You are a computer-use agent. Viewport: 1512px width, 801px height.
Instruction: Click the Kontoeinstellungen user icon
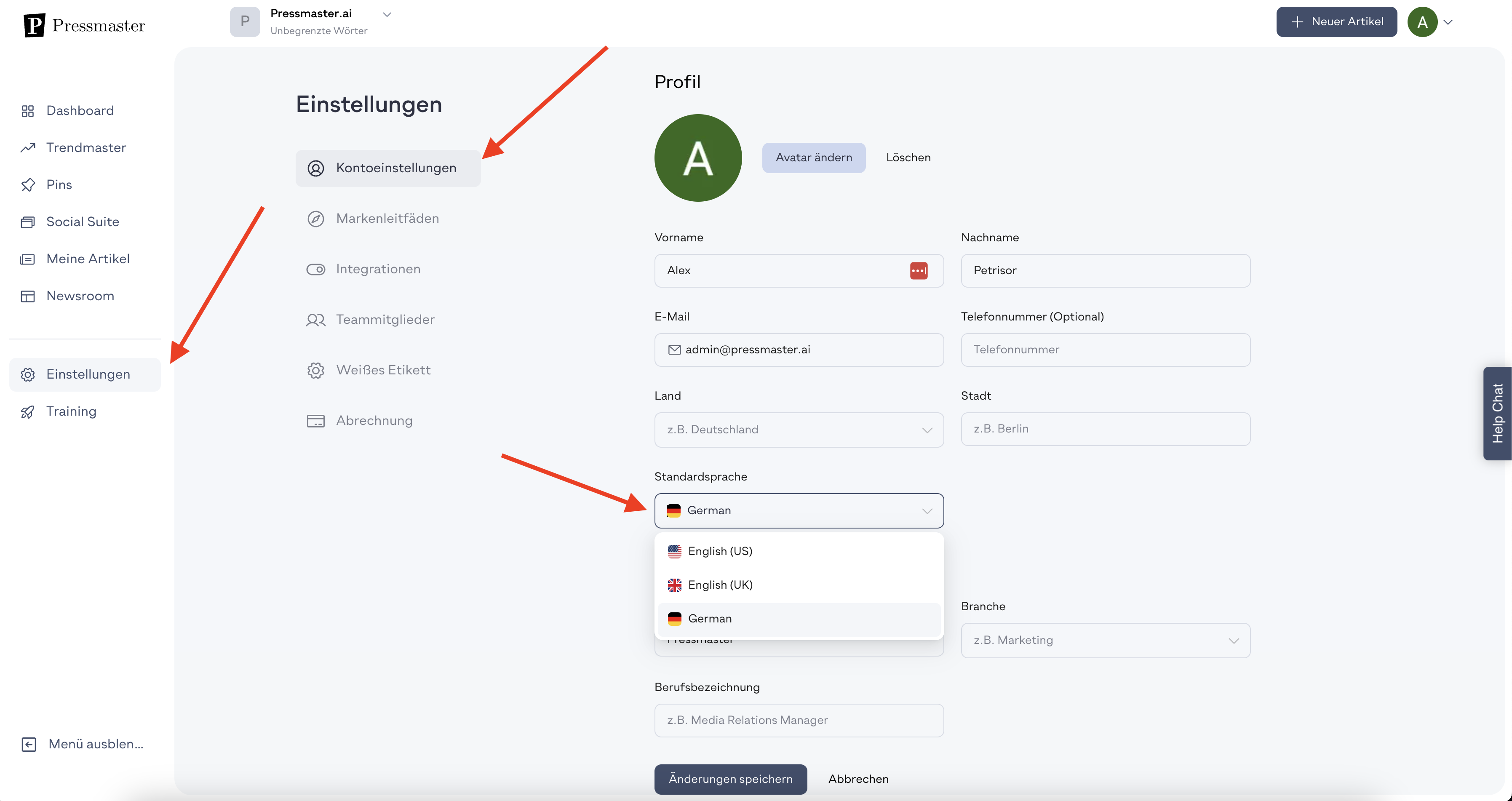316,168
